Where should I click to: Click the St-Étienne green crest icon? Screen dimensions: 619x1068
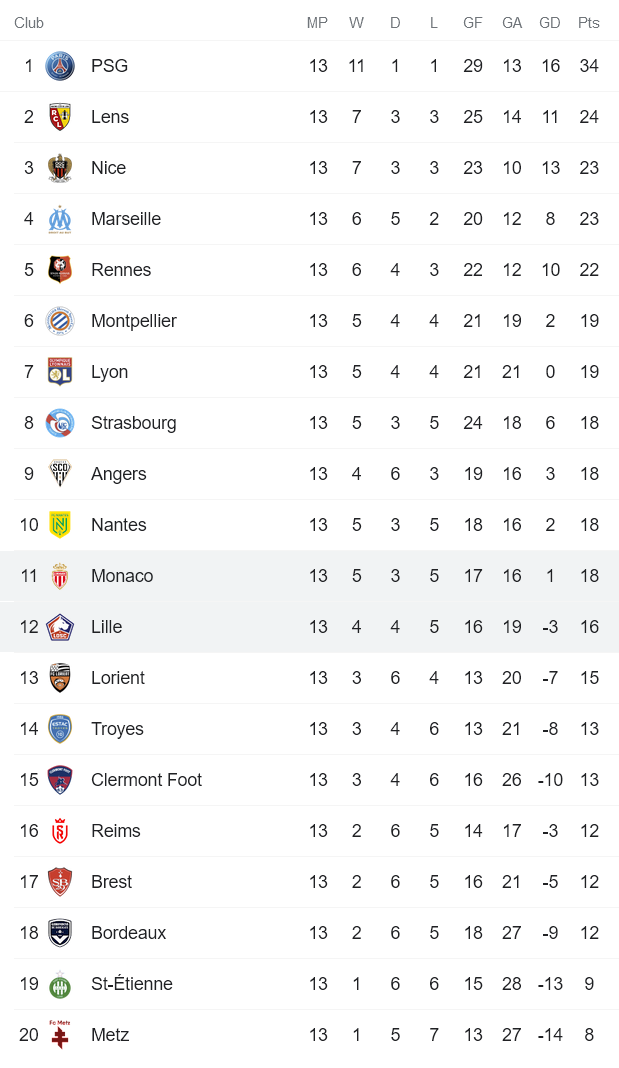60,984
